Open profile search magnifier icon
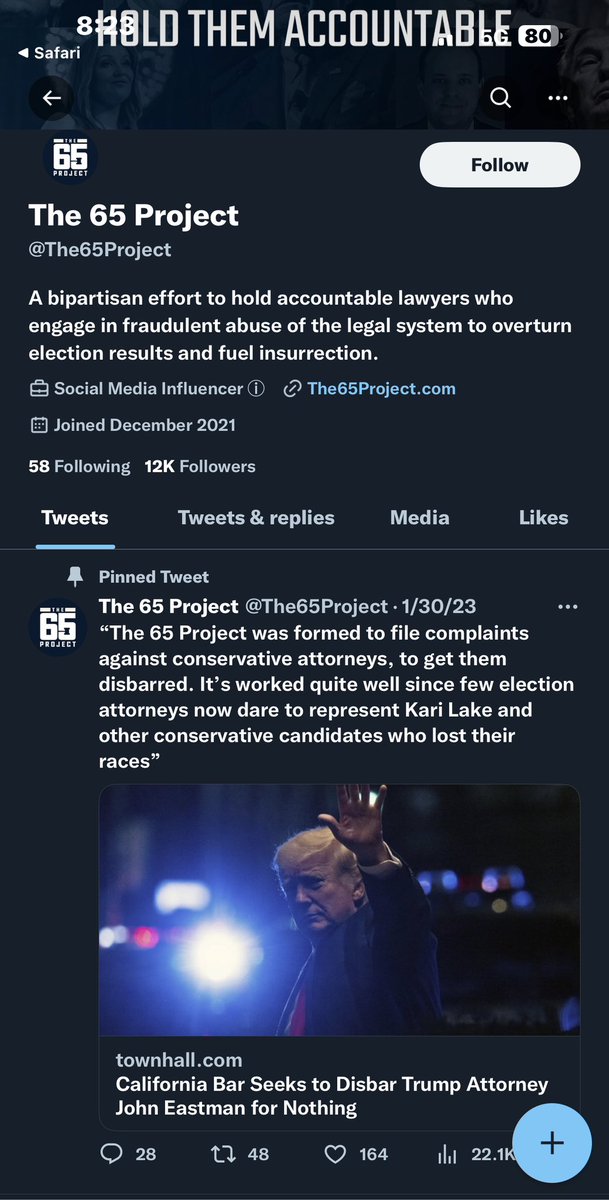 click(500, 98)
